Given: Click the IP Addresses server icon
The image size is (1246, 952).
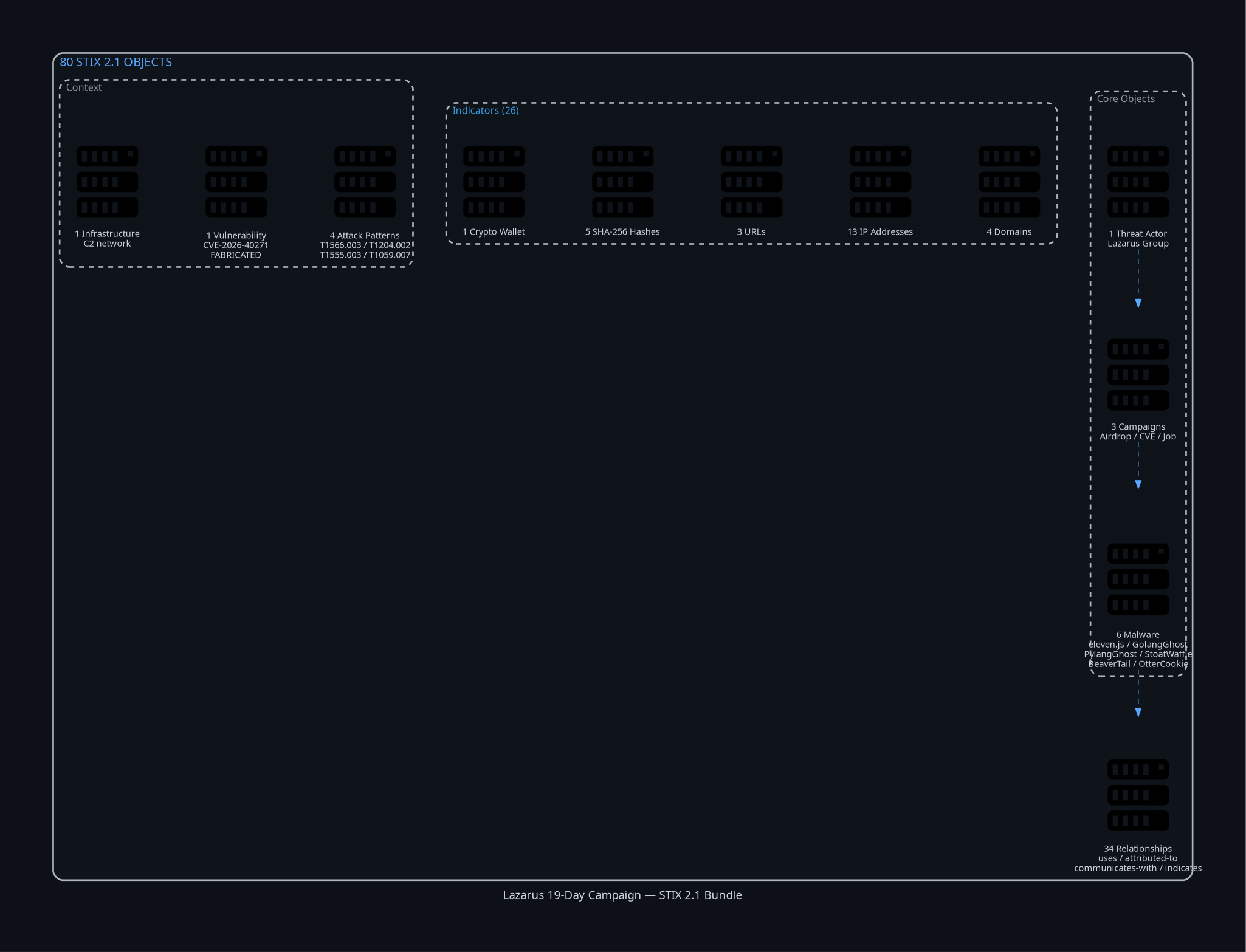Looking at the screenshot, I should pos(880,182).
